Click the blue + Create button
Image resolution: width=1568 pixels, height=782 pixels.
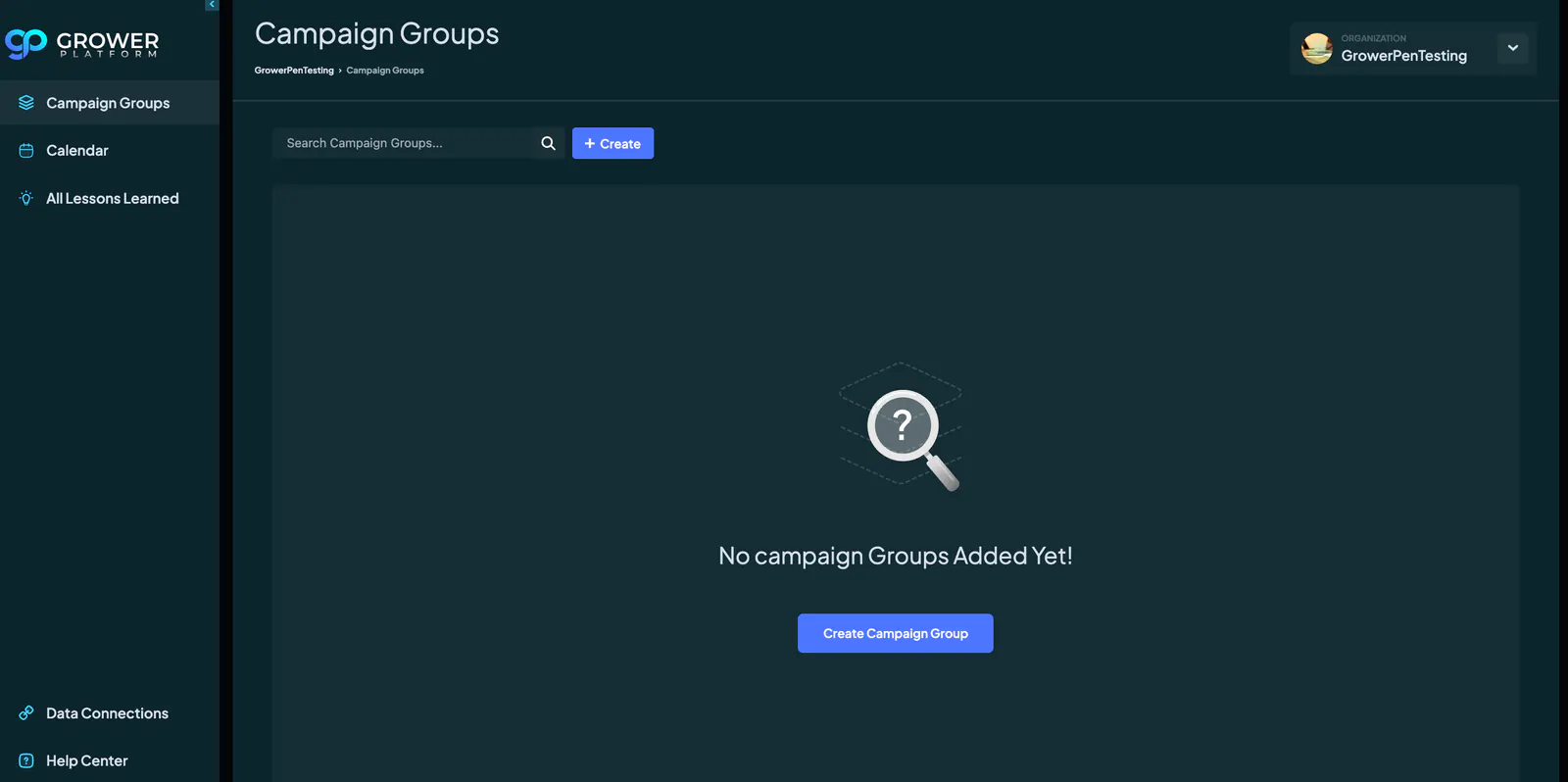point(612,143)
